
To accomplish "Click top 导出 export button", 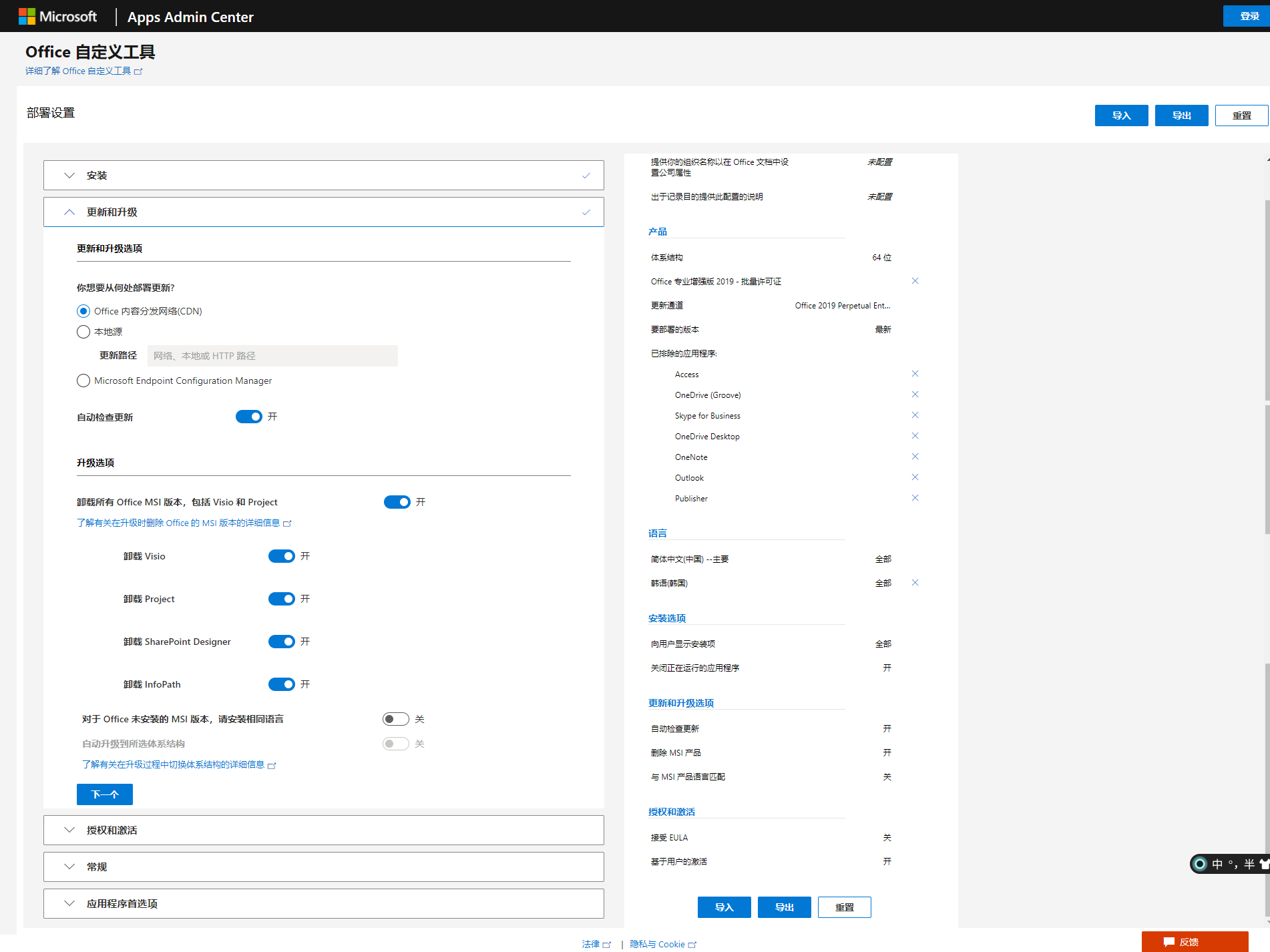I will pos(1182,115).
